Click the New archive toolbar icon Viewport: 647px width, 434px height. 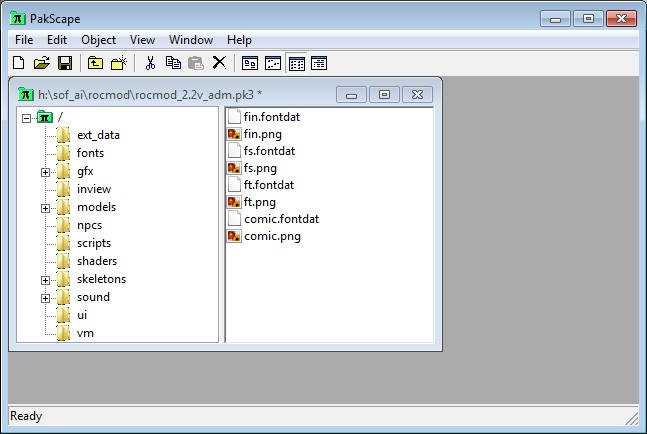18,63
